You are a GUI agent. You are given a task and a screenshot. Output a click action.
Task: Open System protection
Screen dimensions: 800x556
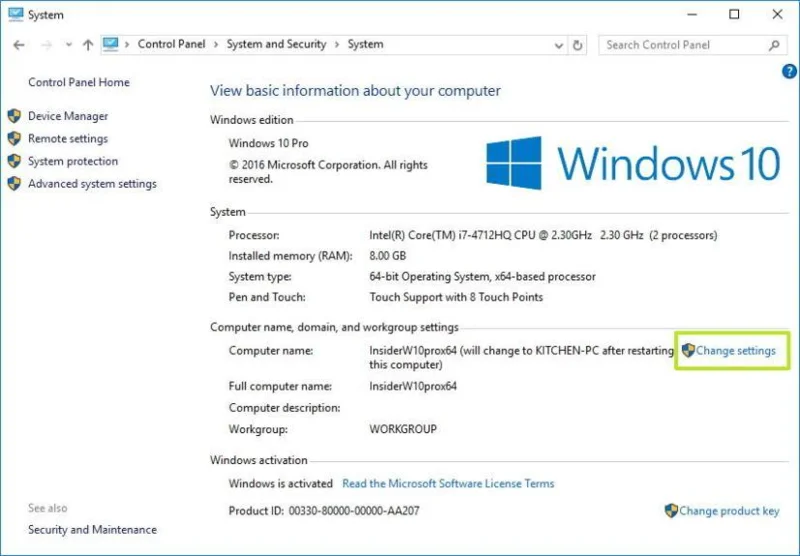pyautogui.click(x=73, y=161)
